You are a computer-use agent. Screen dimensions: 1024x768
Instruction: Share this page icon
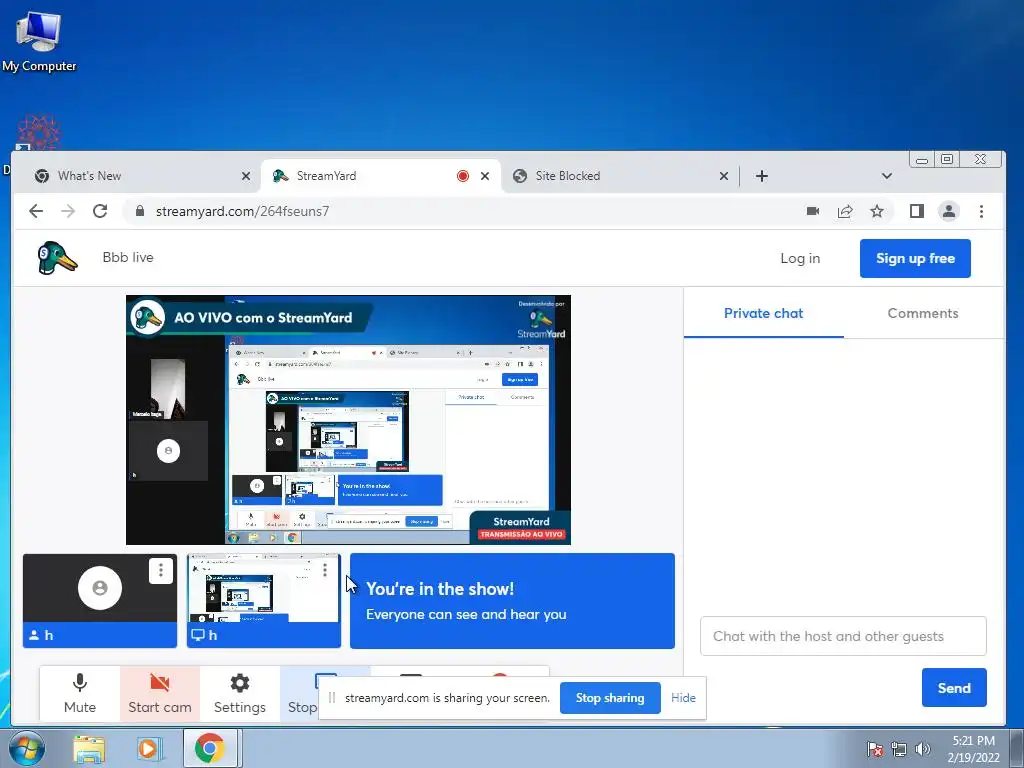(x=844, y=211)
